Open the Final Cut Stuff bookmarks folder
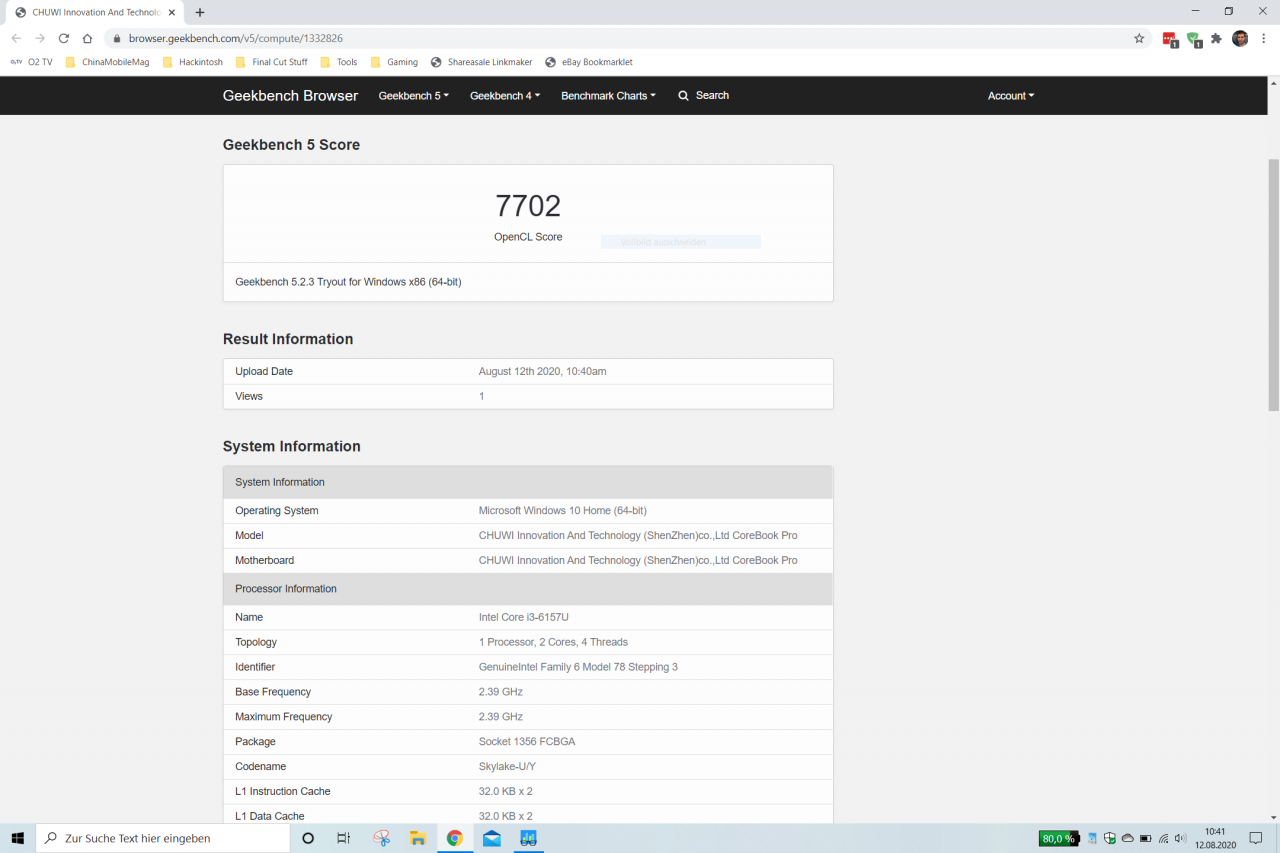 271,62
